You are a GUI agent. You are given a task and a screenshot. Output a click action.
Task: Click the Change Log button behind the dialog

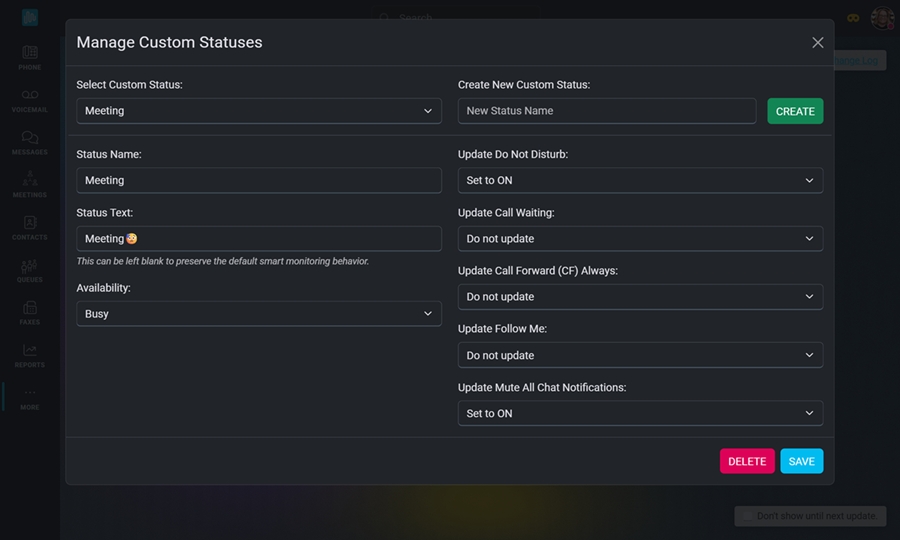[858, 60]
